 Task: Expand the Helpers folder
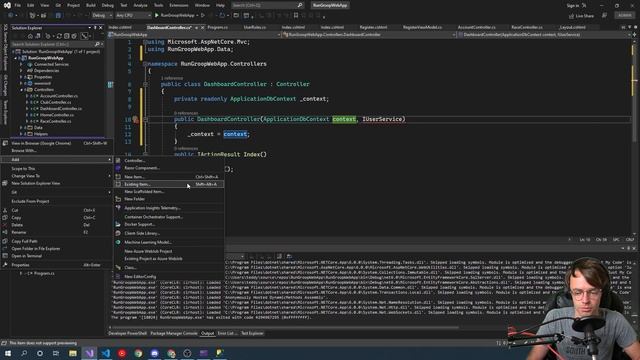21,134
